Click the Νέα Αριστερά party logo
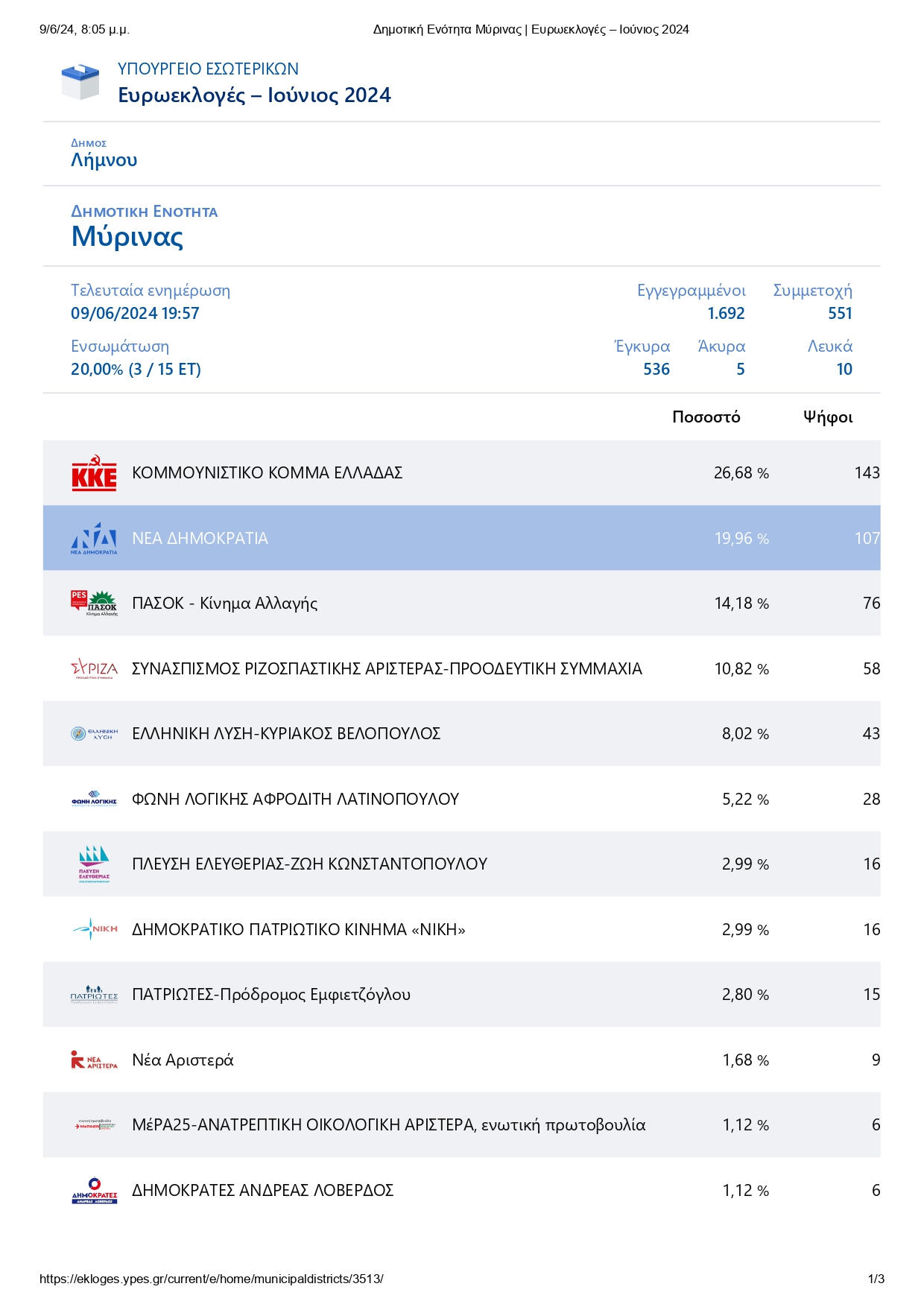Viewport: 924px width, 1307px height. pyautogui.click(x=94, y=1060)
